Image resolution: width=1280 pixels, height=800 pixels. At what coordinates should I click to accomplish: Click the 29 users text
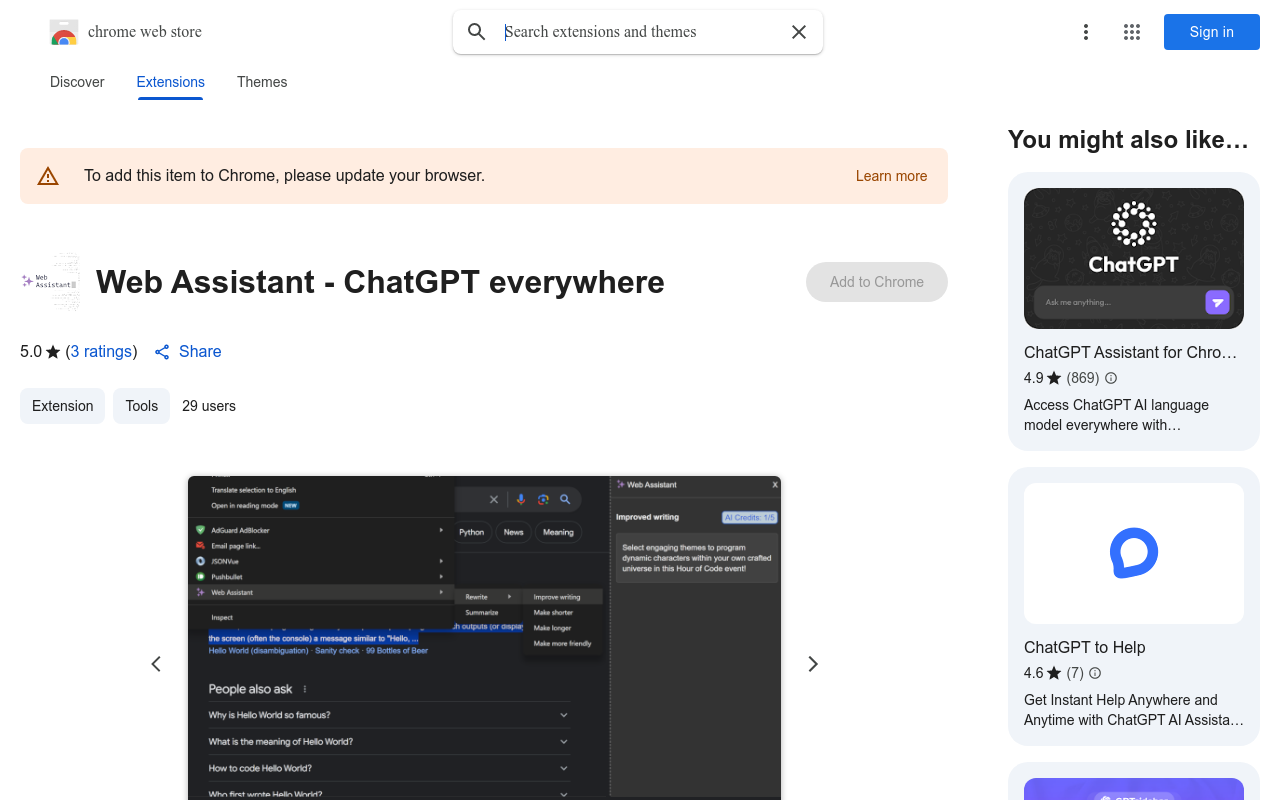point(209,406)
